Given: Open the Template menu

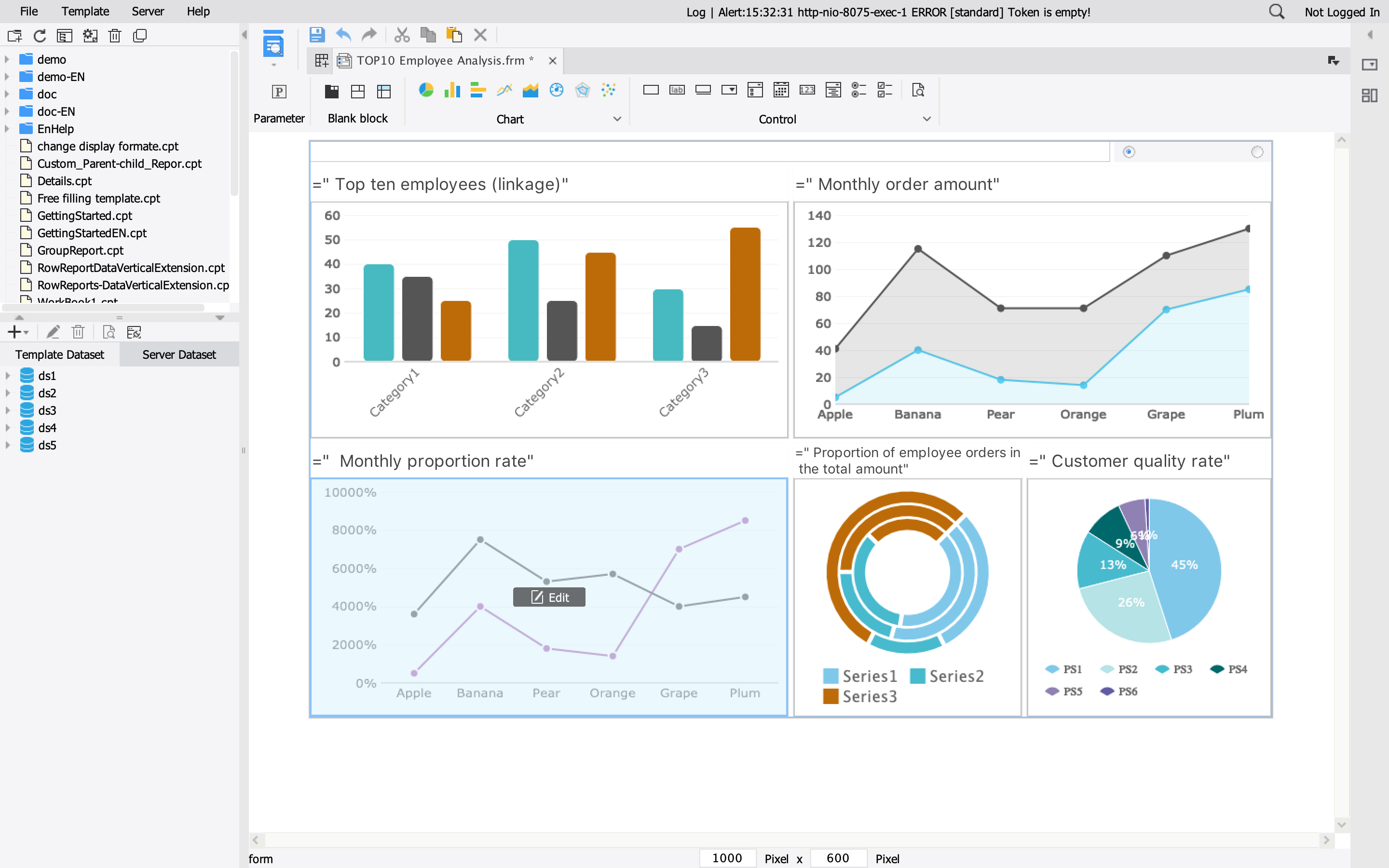Looking at the screenshot, I should 85,12.
